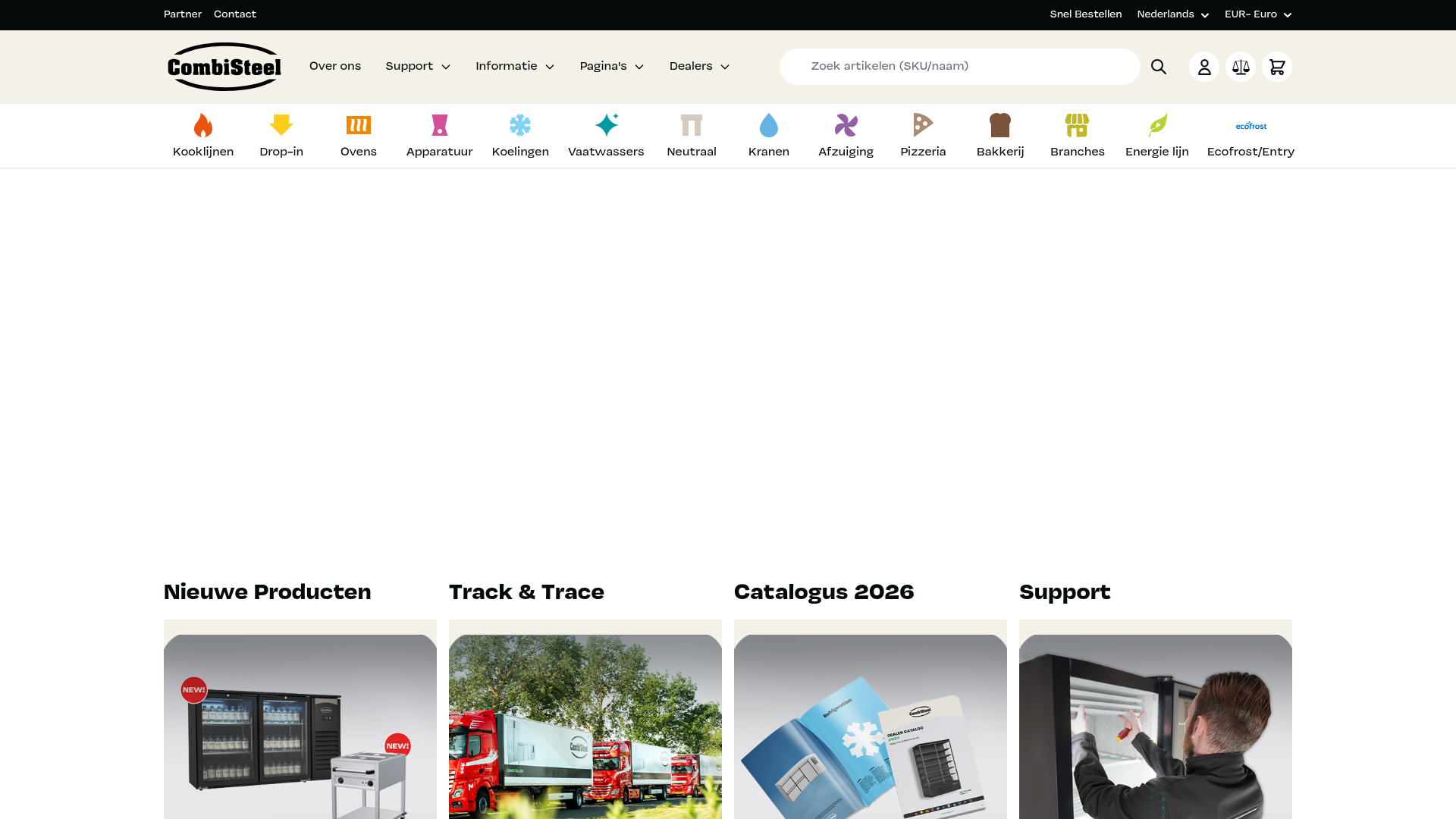Expand the Support dropdown menu
This screenshot has width=1456, height=819.
(418, 67)
